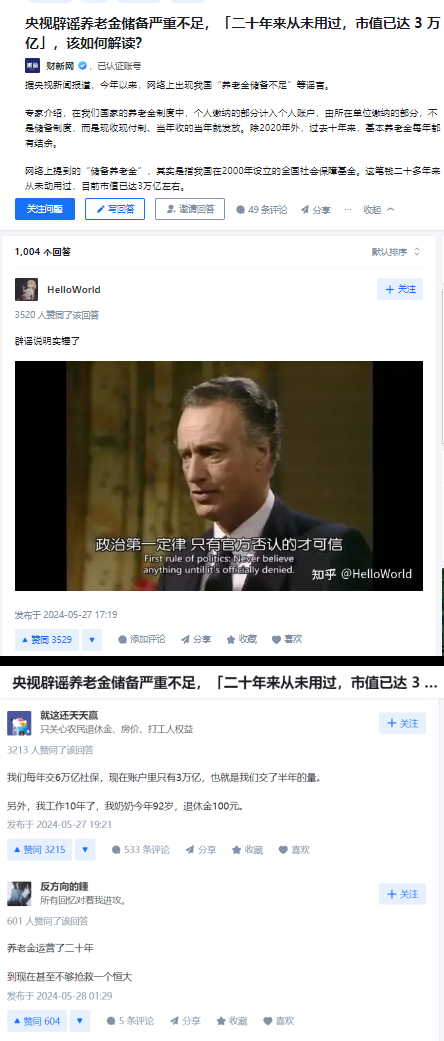Follow HelloWorld with 关注 button
444x1041 pixels.
[400, 289]
